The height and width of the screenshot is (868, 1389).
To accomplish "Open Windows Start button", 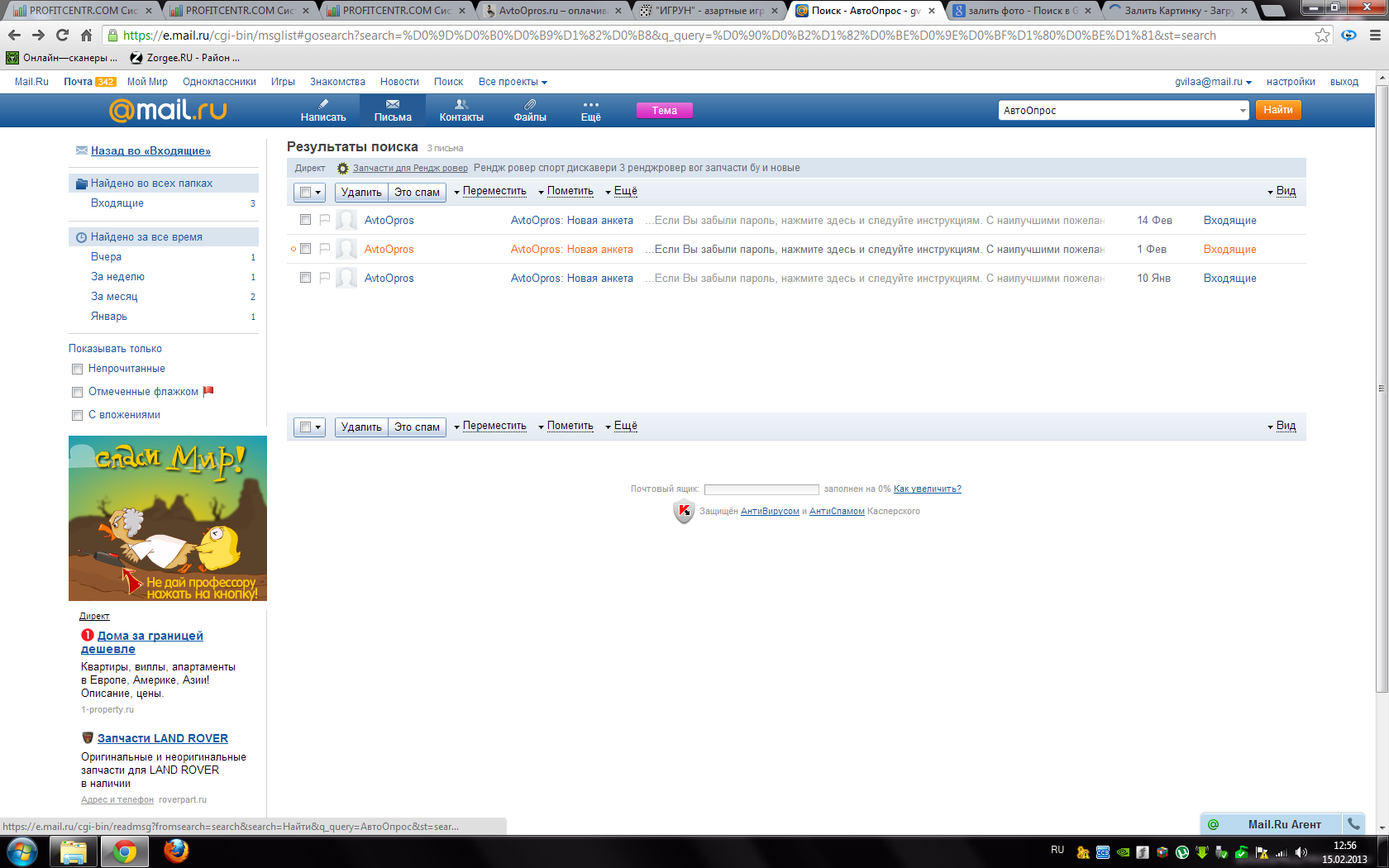I will [x=22, y=851].
